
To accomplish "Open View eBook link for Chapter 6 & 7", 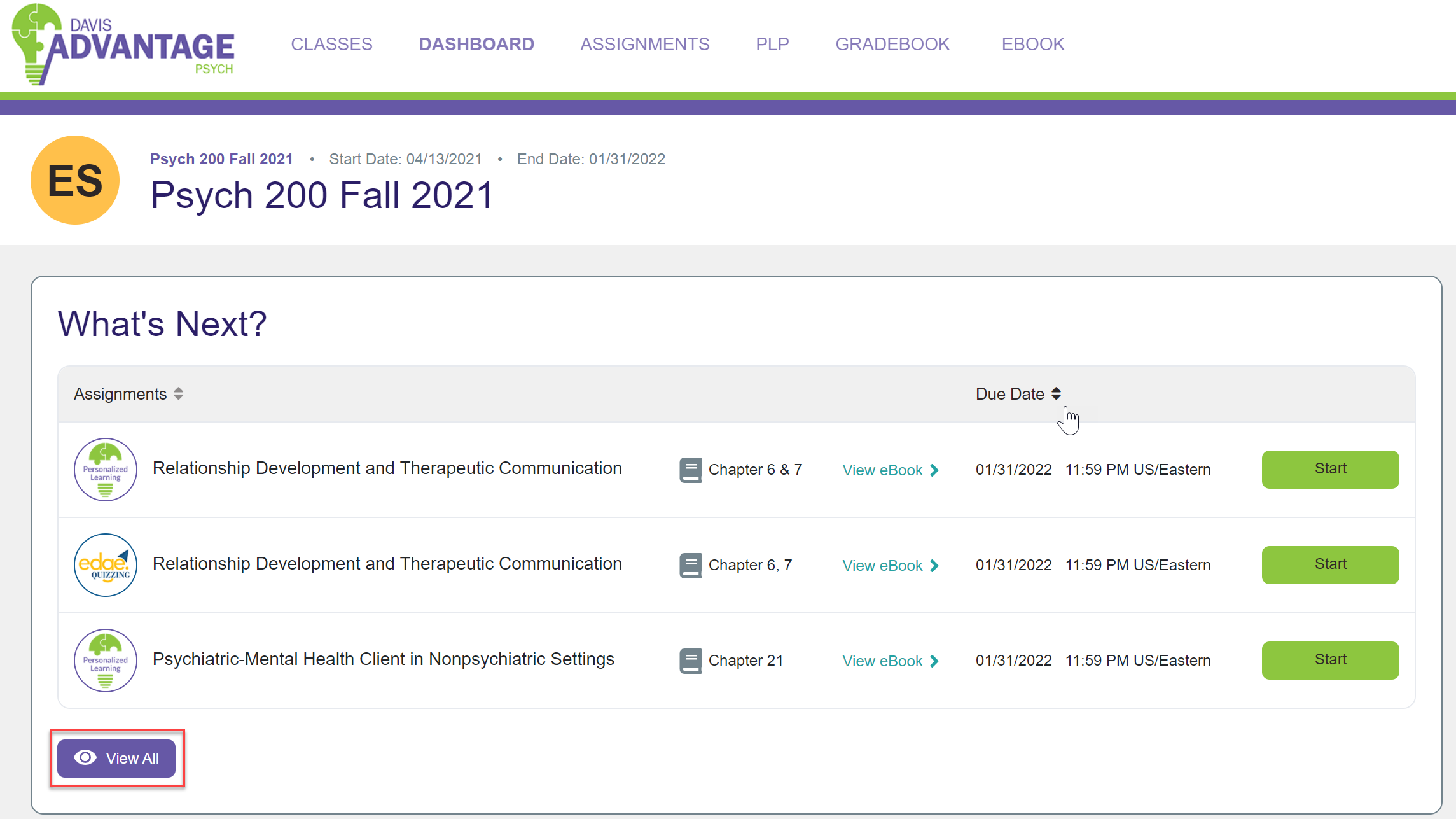I will (882, 470).
